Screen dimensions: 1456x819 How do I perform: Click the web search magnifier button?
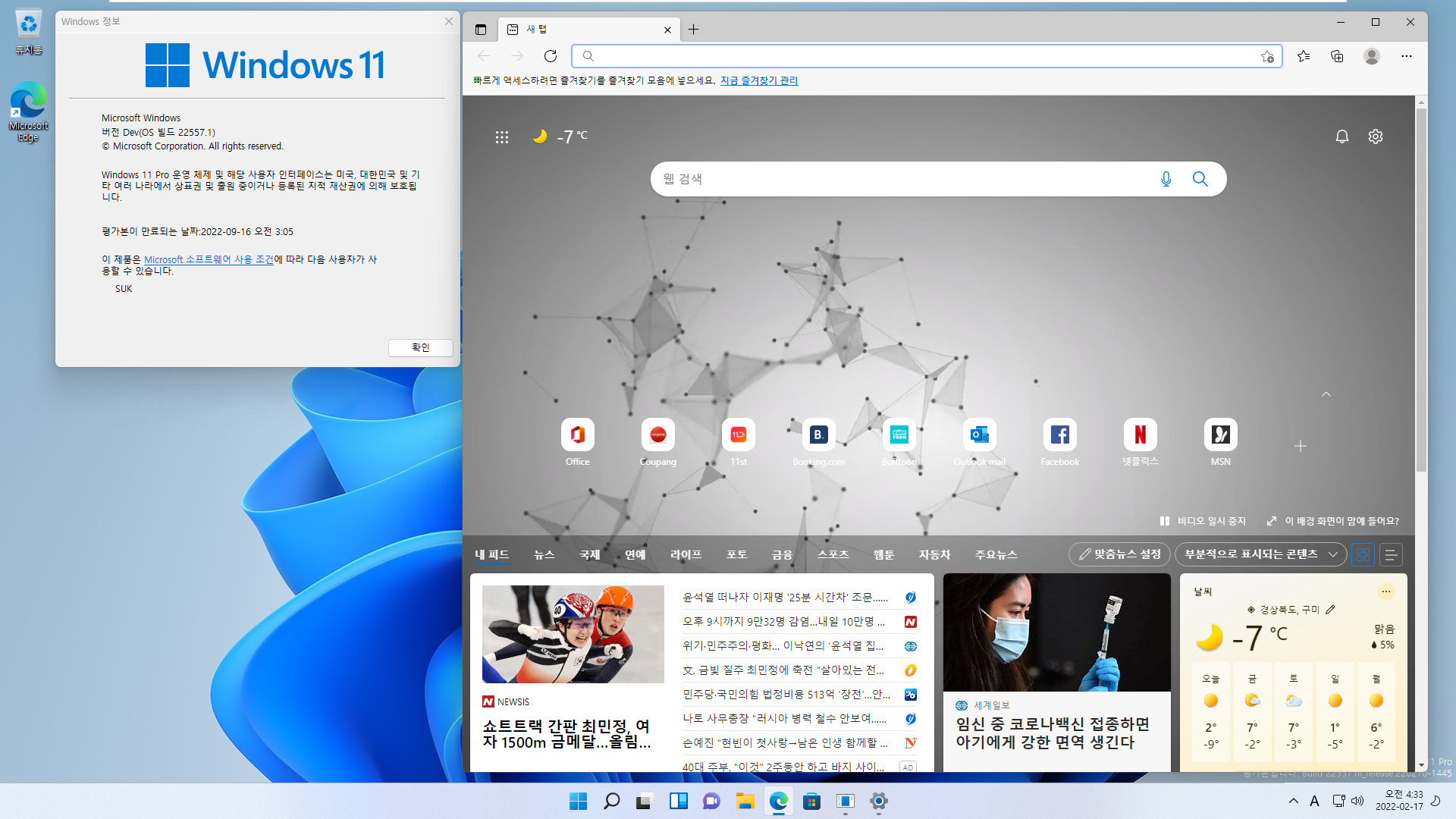[1200, 179]
